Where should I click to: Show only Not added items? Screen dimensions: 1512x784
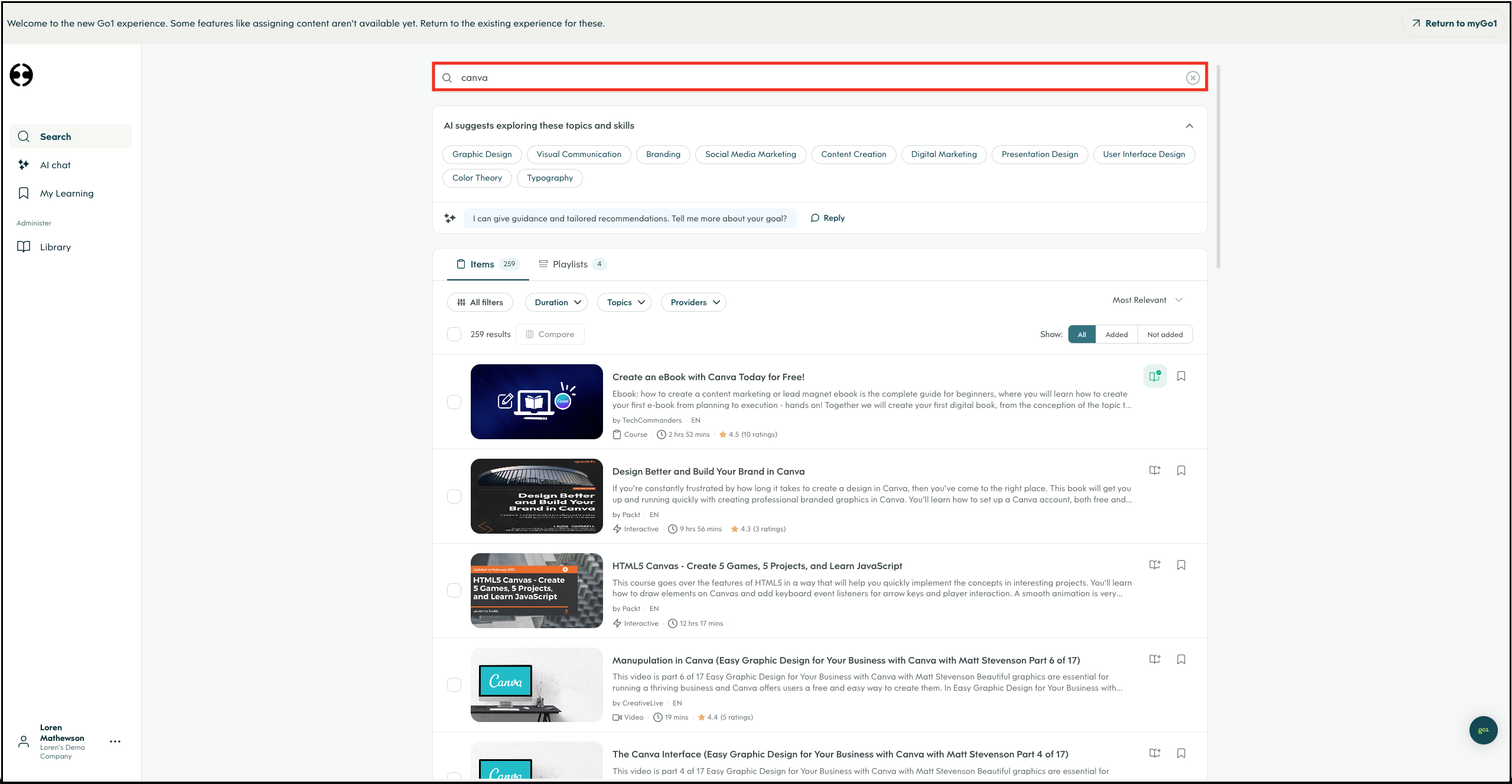point(1165,334)
